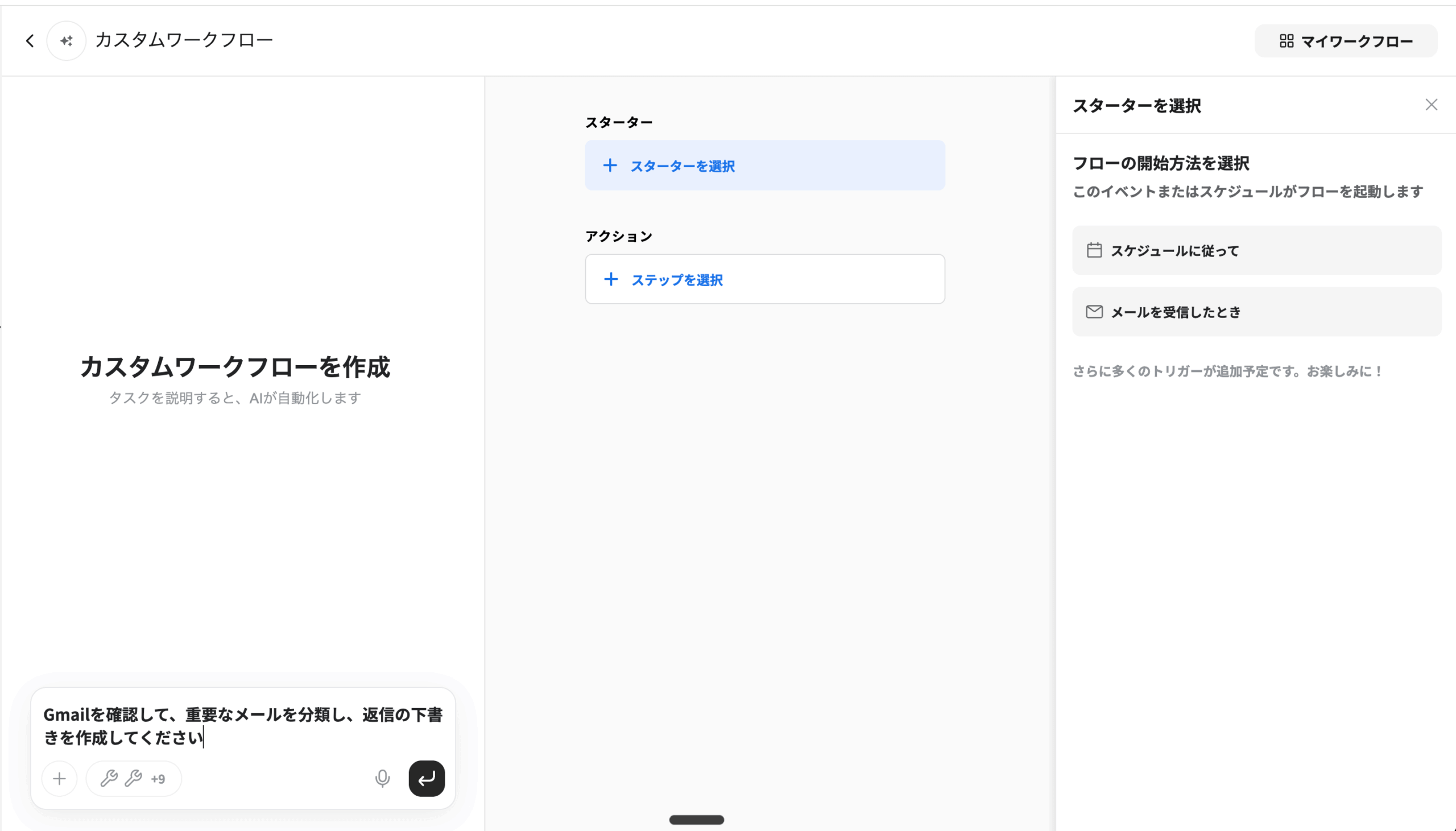Submit the prompt with the black enter button
The width and height of the screenshot is (1456, 831).
click(426, 779)
